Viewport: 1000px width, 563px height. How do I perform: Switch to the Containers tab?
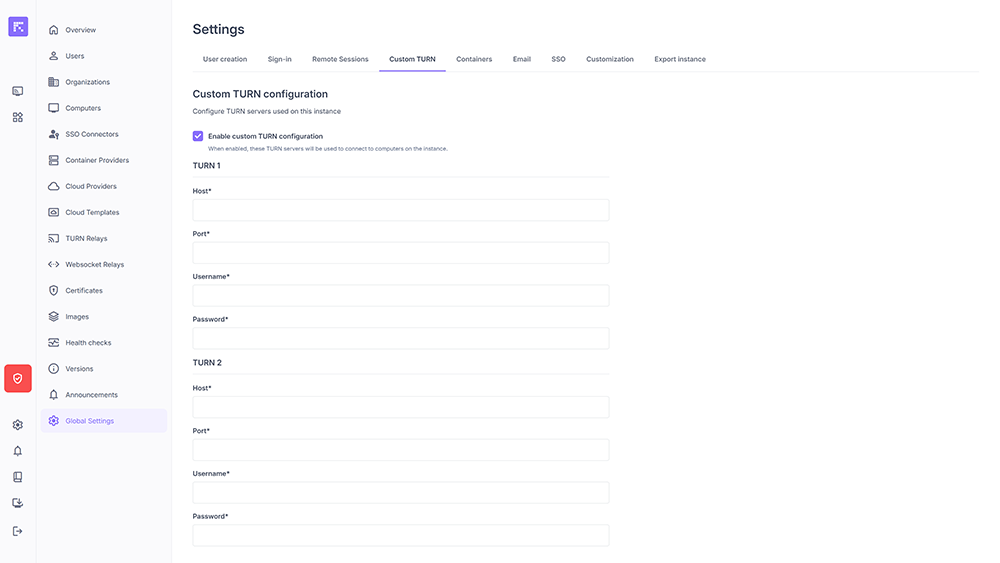[474, 59]
